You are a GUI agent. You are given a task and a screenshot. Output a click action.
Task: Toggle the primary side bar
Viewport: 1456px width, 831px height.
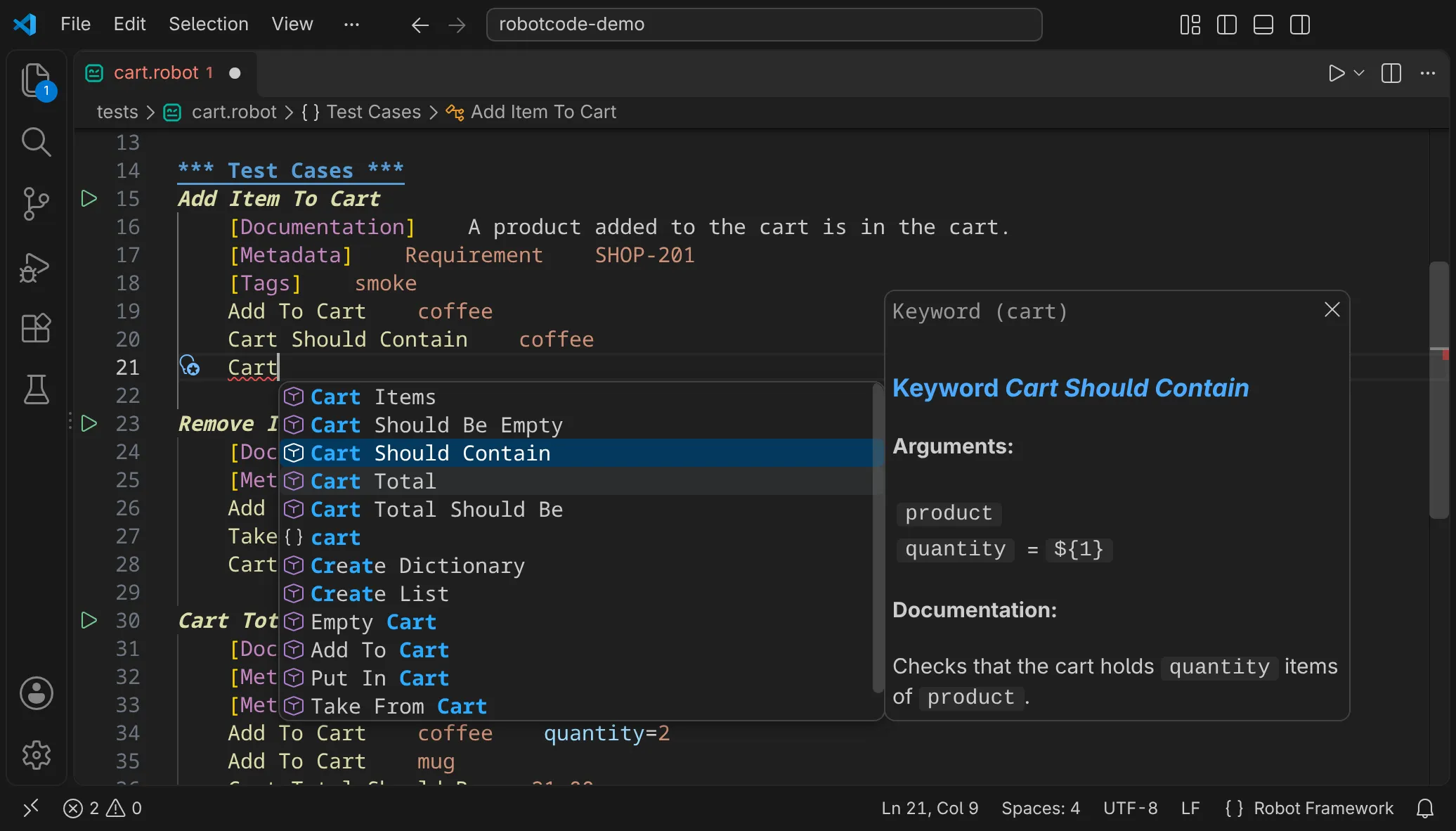1227,25
